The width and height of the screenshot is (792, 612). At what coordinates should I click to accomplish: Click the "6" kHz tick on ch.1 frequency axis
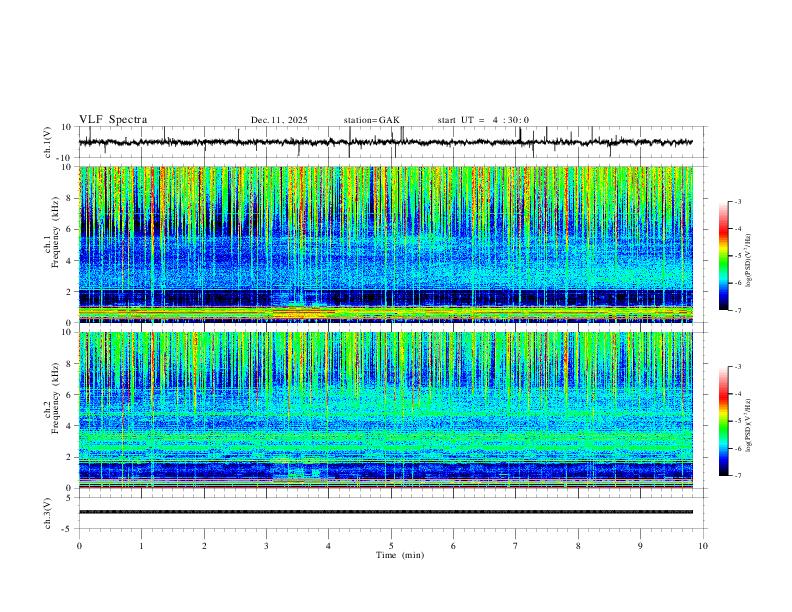[x=70, y=229]
